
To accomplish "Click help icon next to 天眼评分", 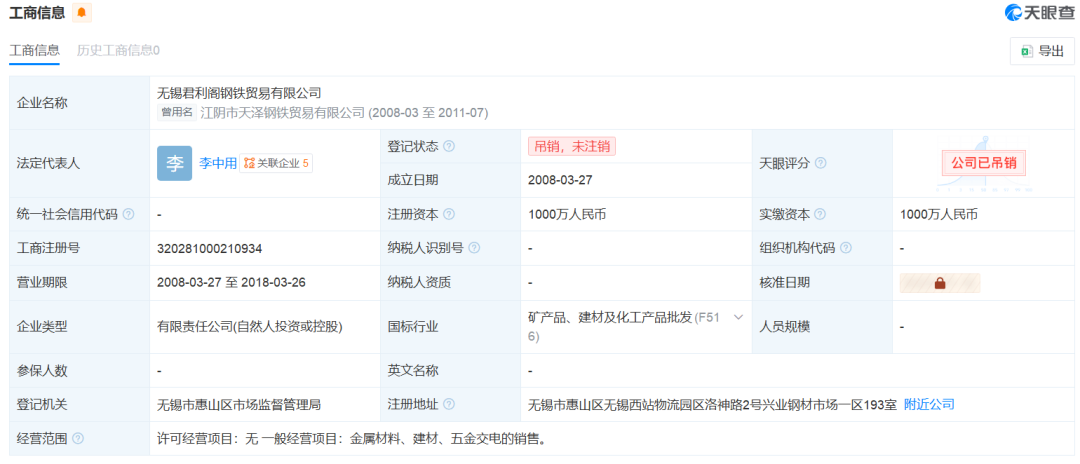I will pyautogui.click(x=820, y=164).
